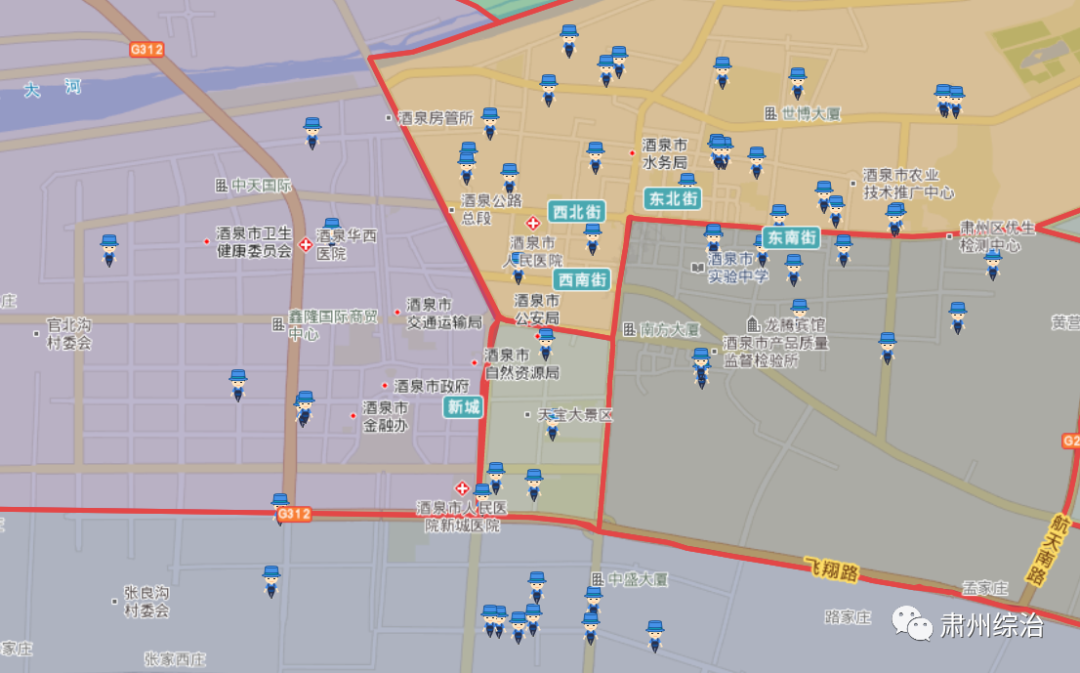Select the officer marker overlapping 酒泉华西医院 label

332,232
